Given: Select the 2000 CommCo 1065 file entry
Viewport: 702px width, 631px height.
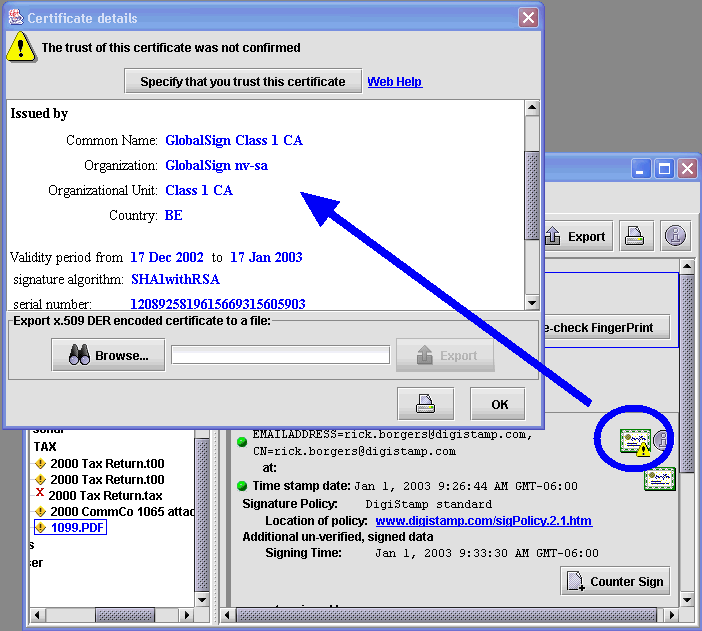Looking at the screenshot, I should pyautogui.click(x=122, y=511).
